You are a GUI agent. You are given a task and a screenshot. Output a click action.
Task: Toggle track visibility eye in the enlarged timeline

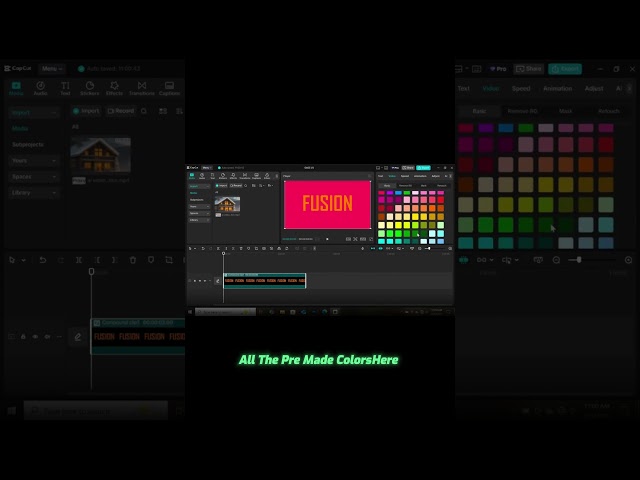[x=36, y=337]
